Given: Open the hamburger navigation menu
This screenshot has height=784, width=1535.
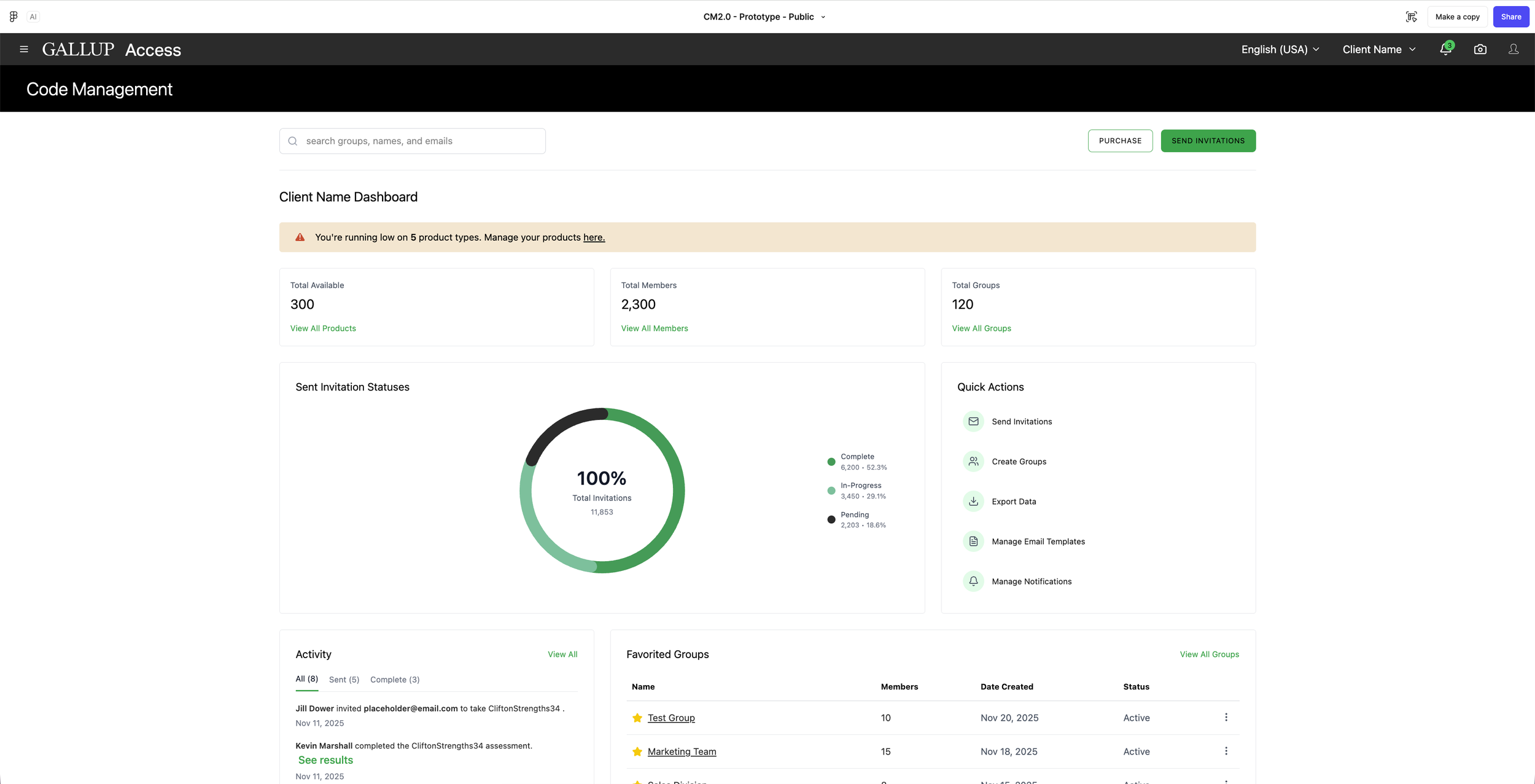Looking at the screenshot, I should (24, 49).
